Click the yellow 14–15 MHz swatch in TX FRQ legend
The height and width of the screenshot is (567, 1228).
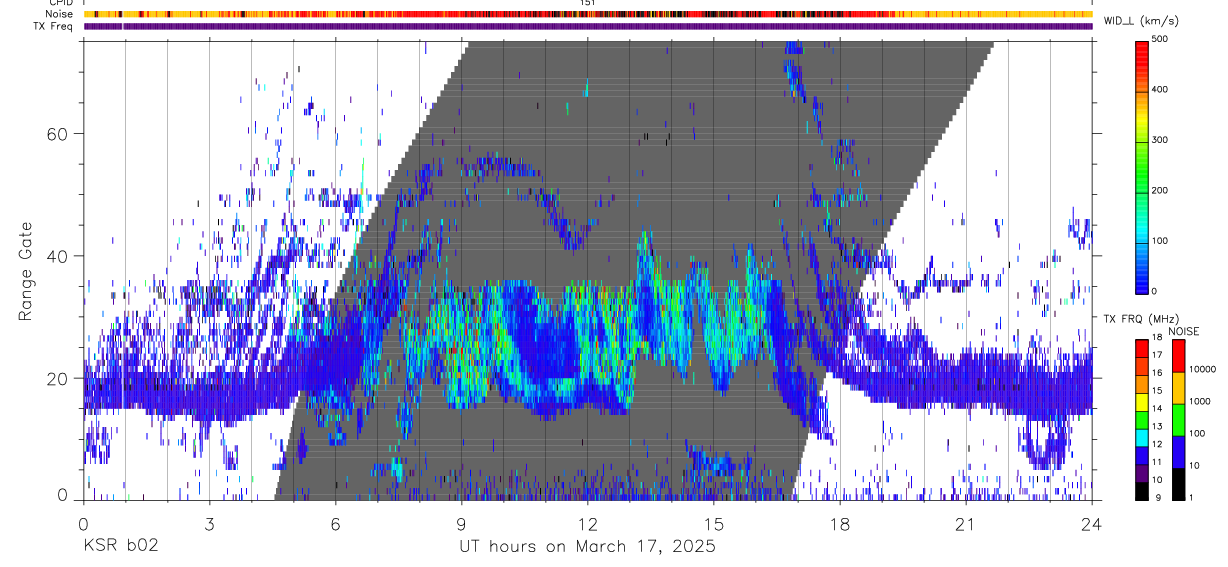point(1143,400)
